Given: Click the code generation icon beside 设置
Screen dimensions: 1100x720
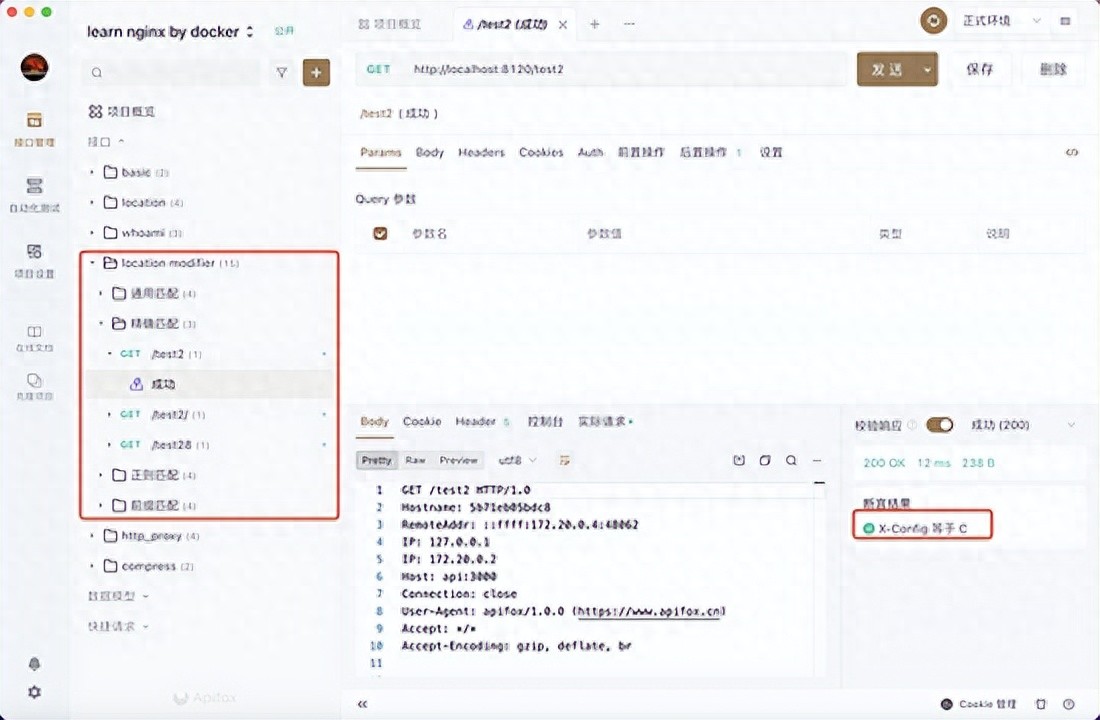Looking at the screenshot, I should 1071,152.
